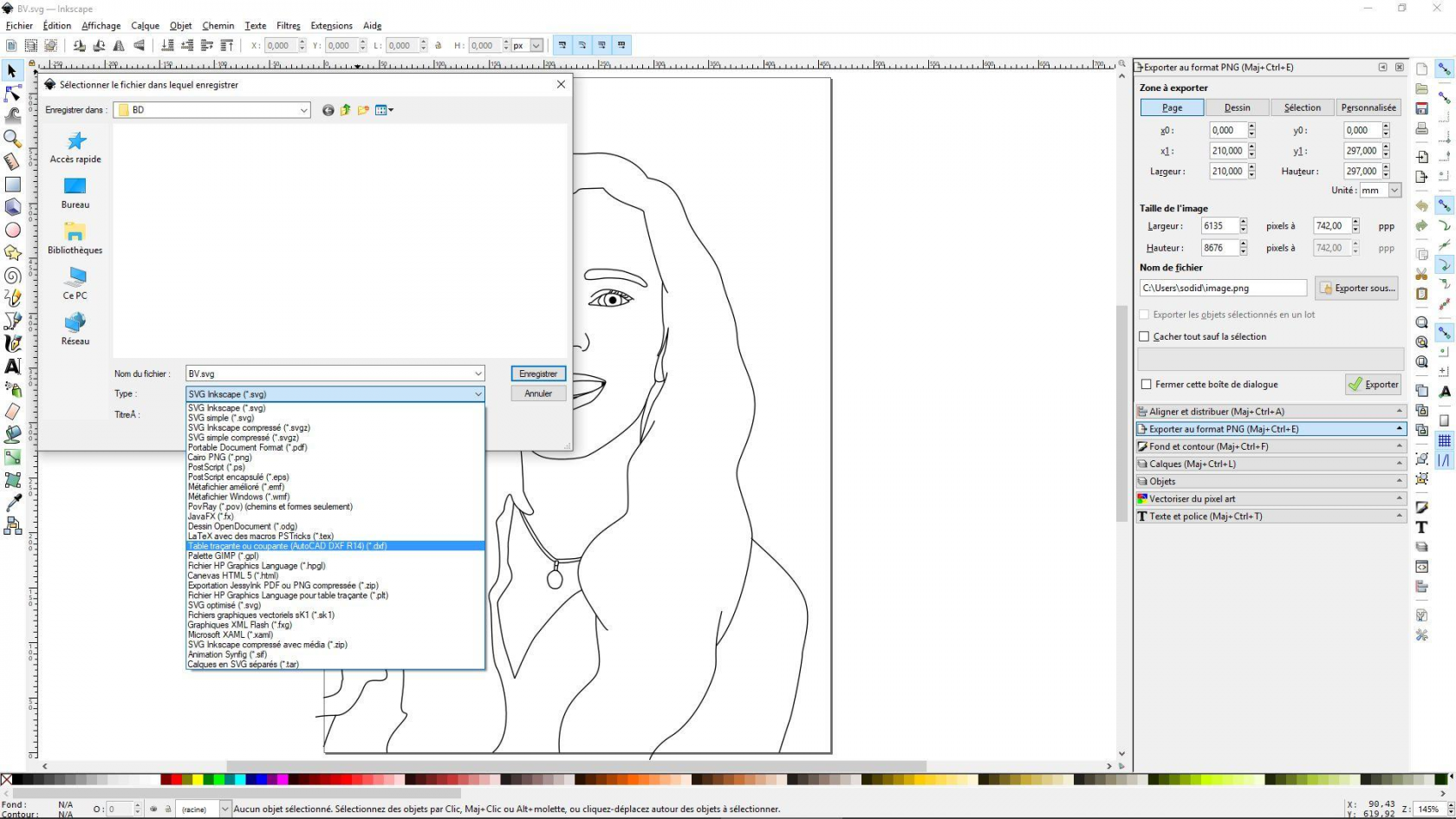
Task: Select the text tool in toolbox
Action: pos(12,366)
